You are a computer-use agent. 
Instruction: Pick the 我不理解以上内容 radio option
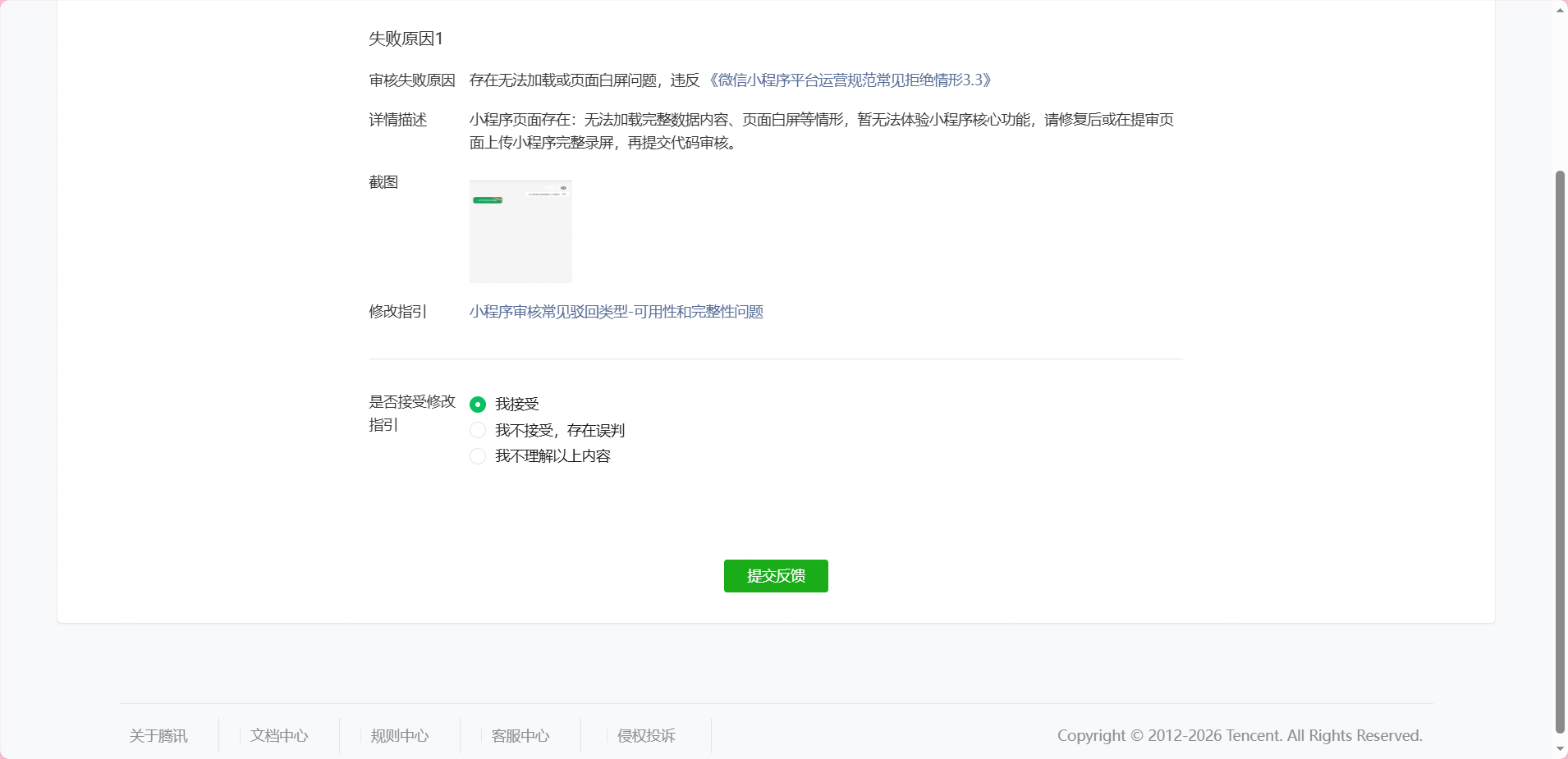(478, 456)
